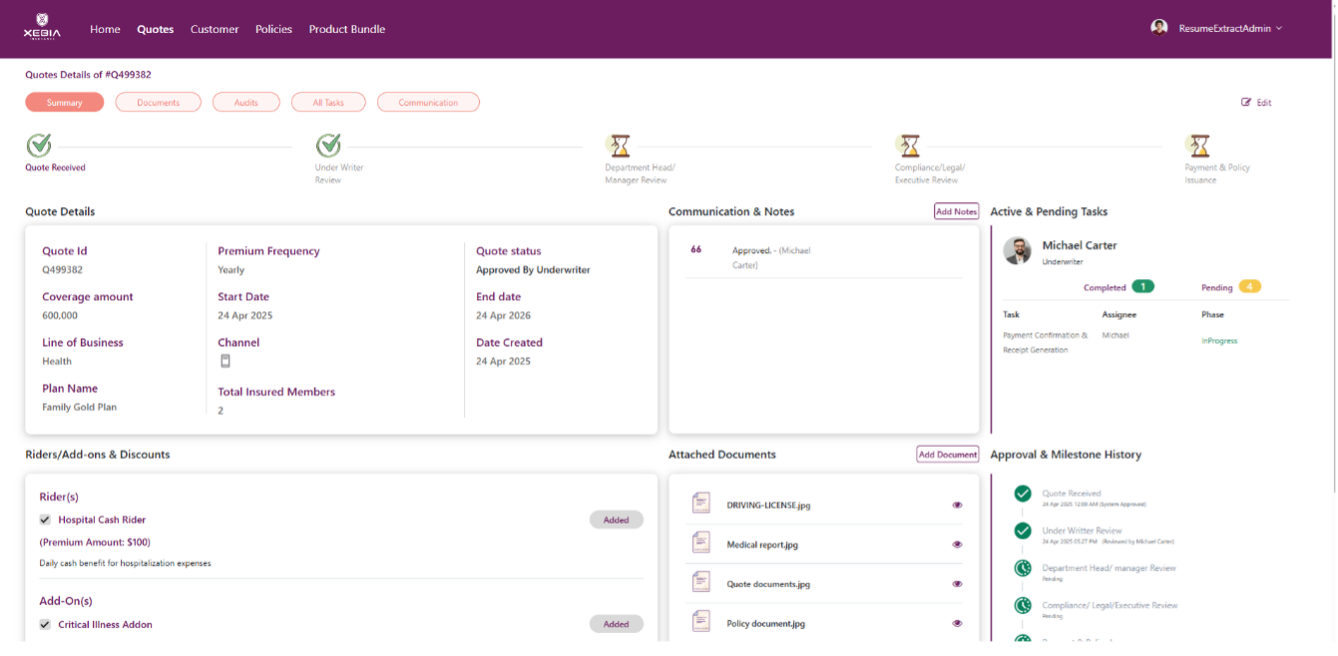Viewport: 1338px width, 656px height.
Task: Toggle the Critical Illness Addon checkbox
Action: pyautogui.click(x=45, y=625)
